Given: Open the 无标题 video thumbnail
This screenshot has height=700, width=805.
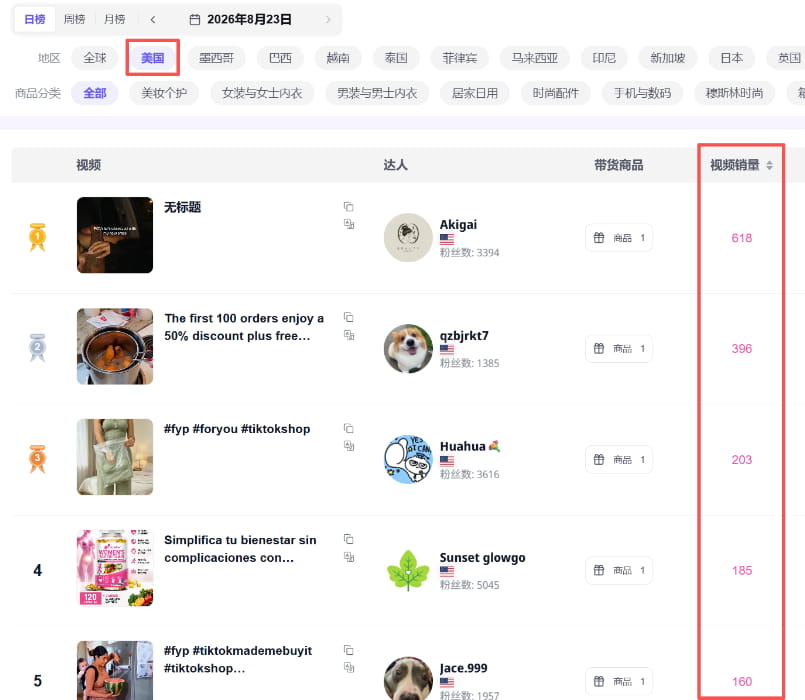Looking at the screenshot, I should tap(115, 235).
